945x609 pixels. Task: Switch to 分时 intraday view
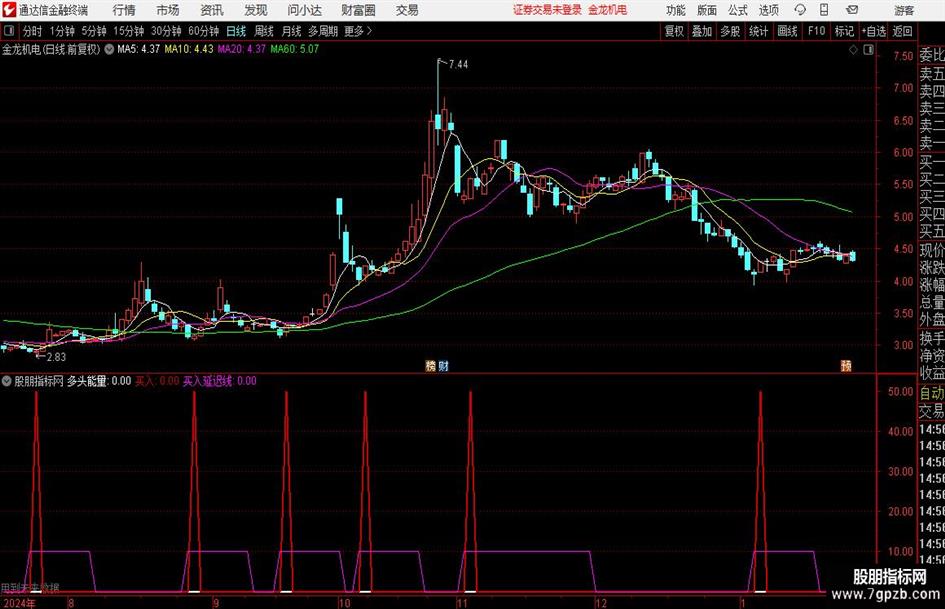click(33, 31)
